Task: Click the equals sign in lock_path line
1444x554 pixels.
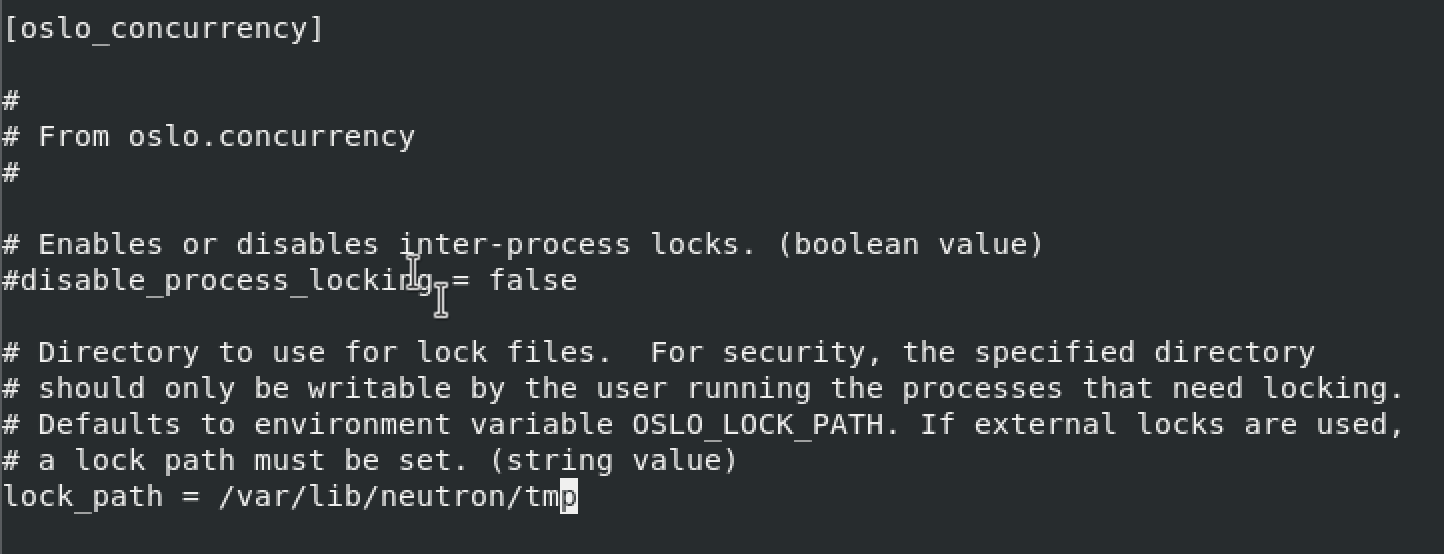Action: [x=192, y=498]
